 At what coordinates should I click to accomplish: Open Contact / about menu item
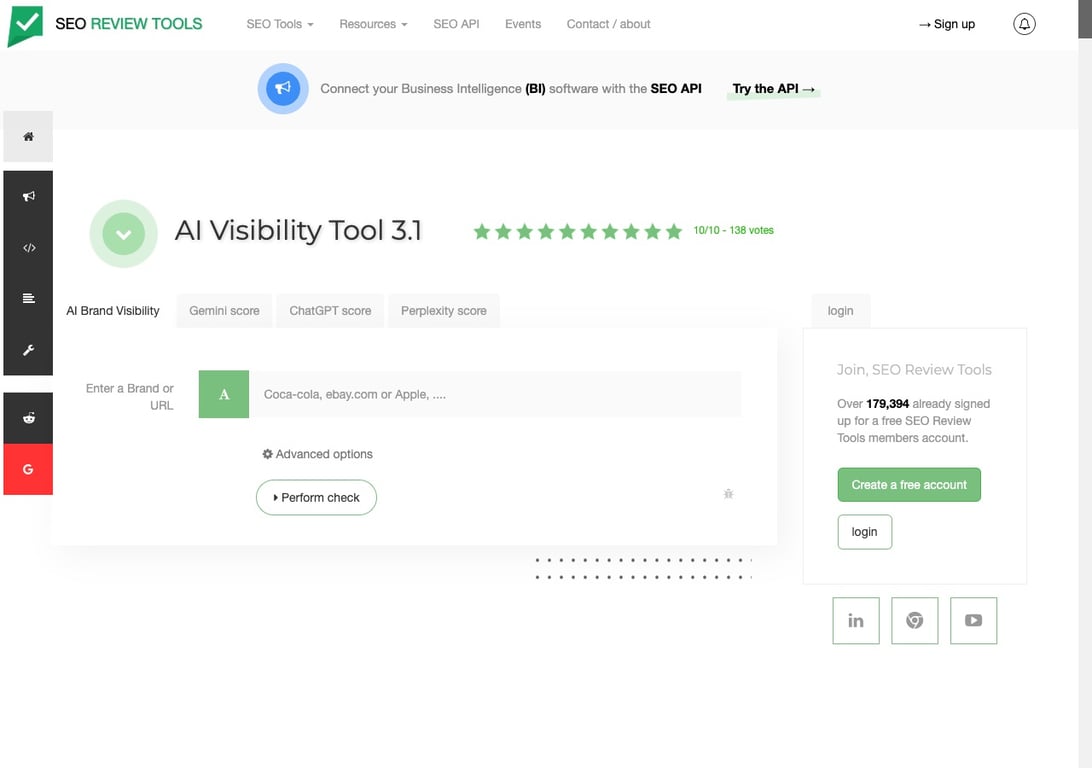(x=609, y=24)
